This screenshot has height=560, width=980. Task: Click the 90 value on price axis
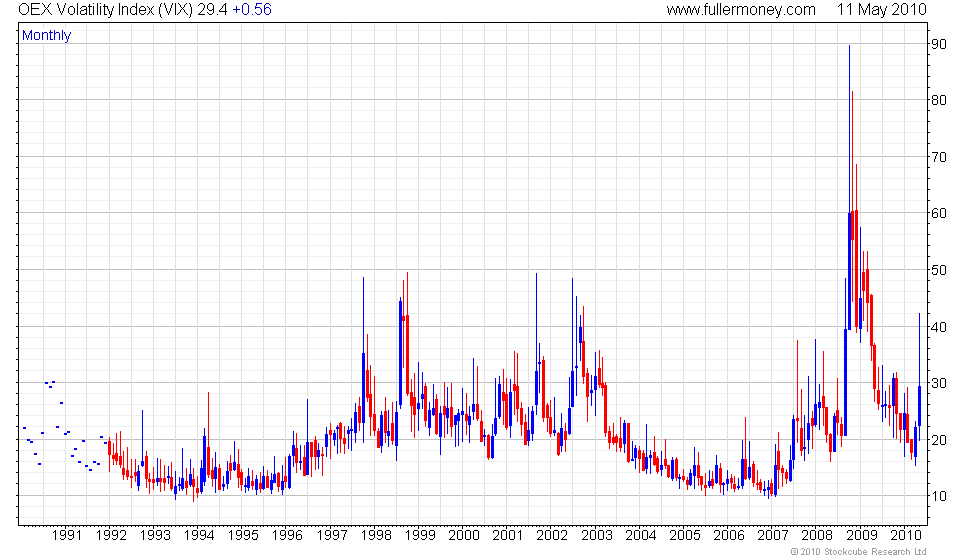(x=939, y=44)
